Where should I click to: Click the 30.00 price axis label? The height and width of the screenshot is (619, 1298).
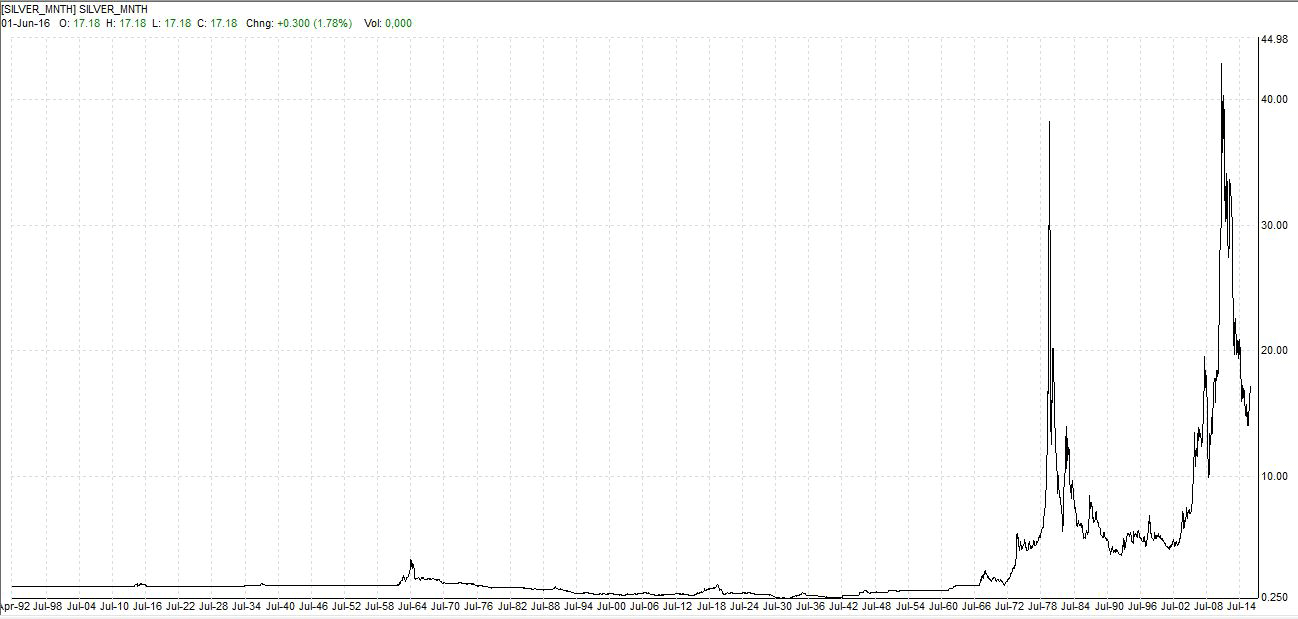tap(1274, 225)
